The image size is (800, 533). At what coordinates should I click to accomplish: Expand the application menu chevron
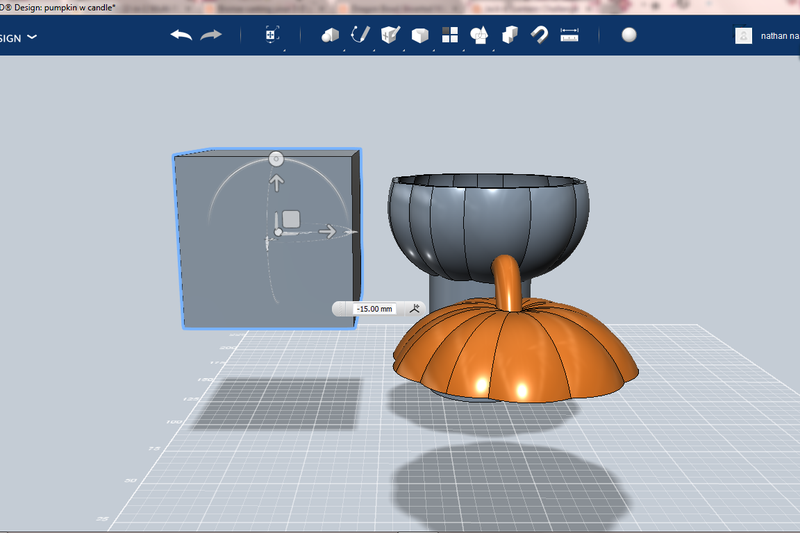click(32, 37)
